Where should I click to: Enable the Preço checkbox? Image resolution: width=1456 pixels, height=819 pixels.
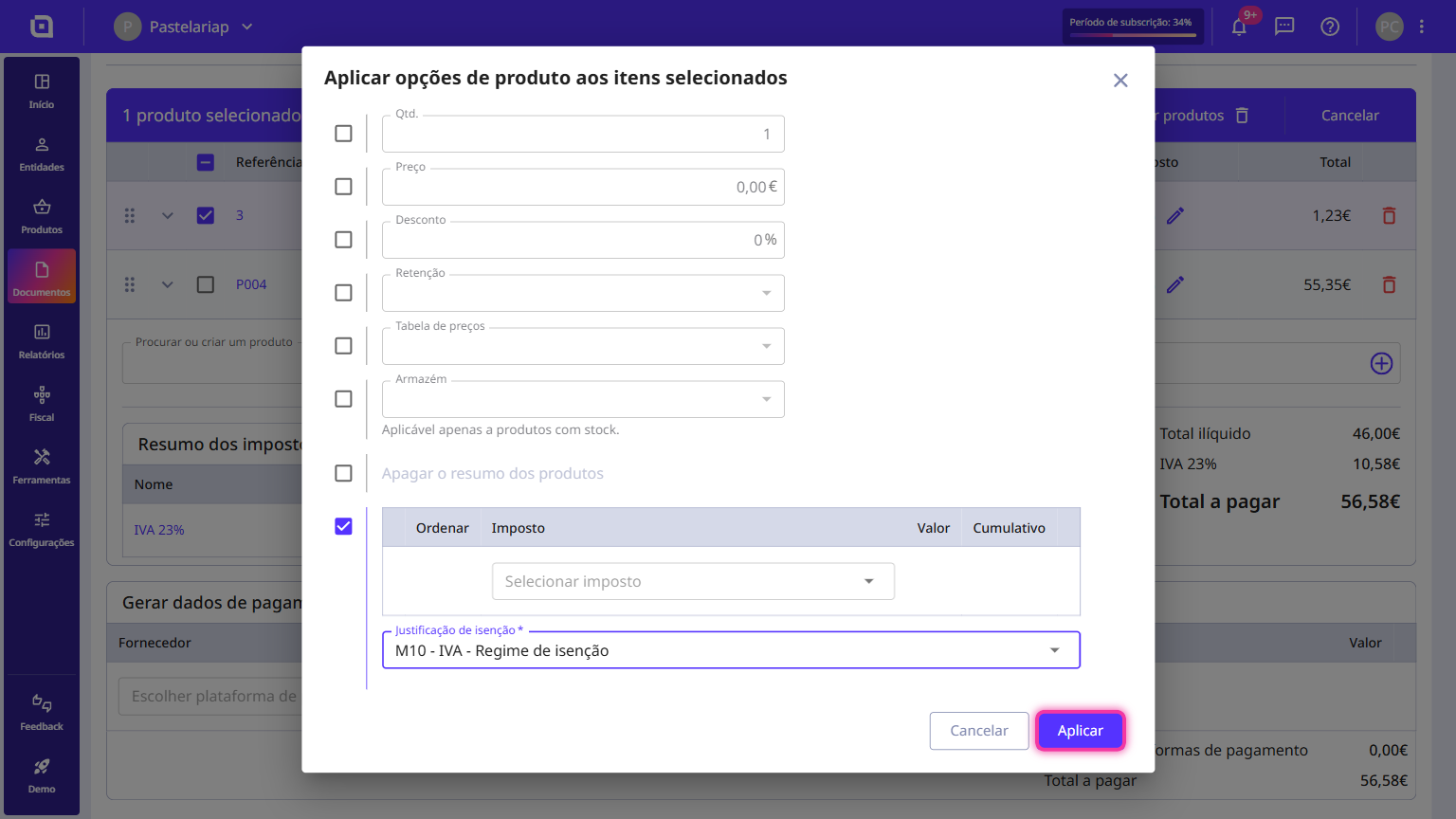pyautogui.click(x=343, y=187)
